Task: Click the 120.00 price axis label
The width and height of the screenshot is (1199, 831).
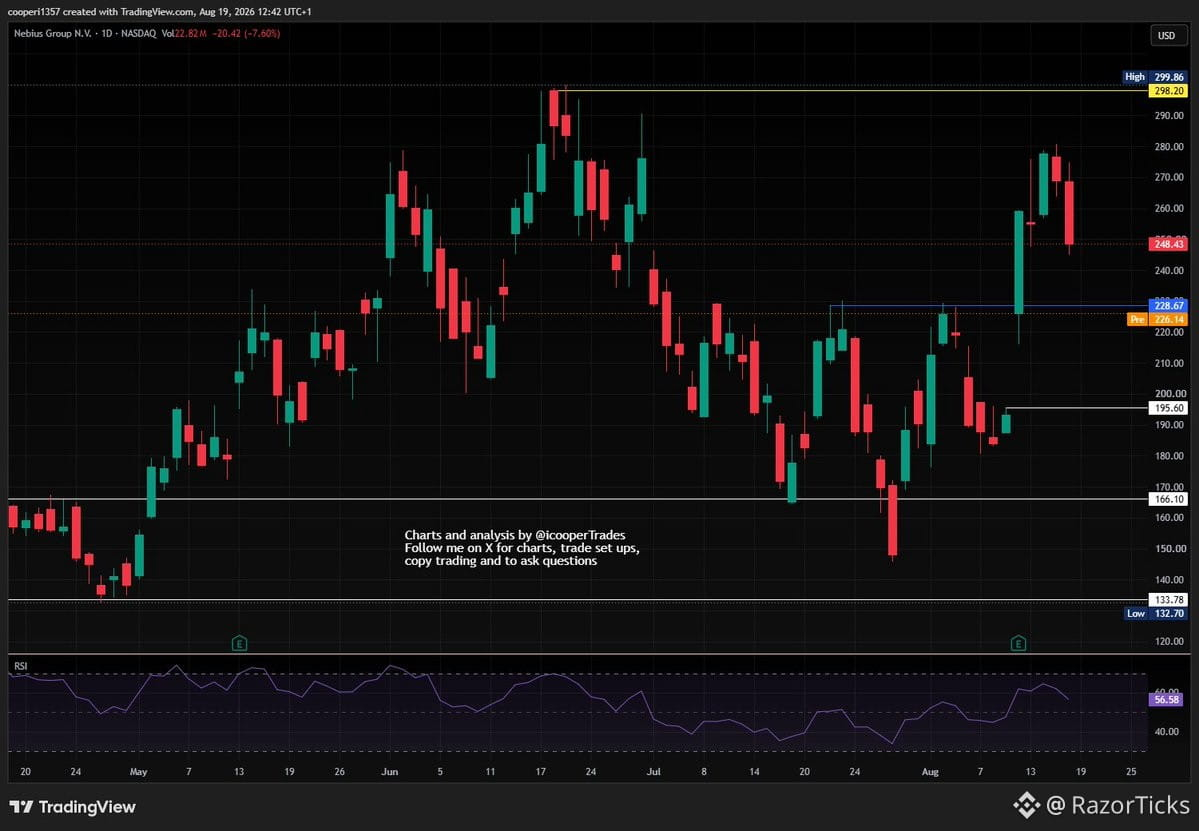Action: [1169, 641]
